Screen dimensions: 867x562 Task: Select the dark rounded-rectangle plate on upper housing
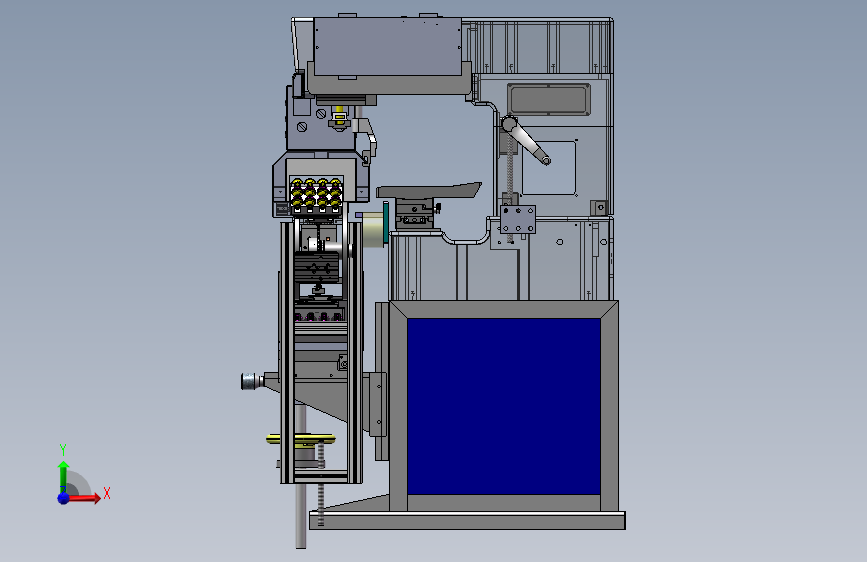pyautogui.click(x=549, y=100)
